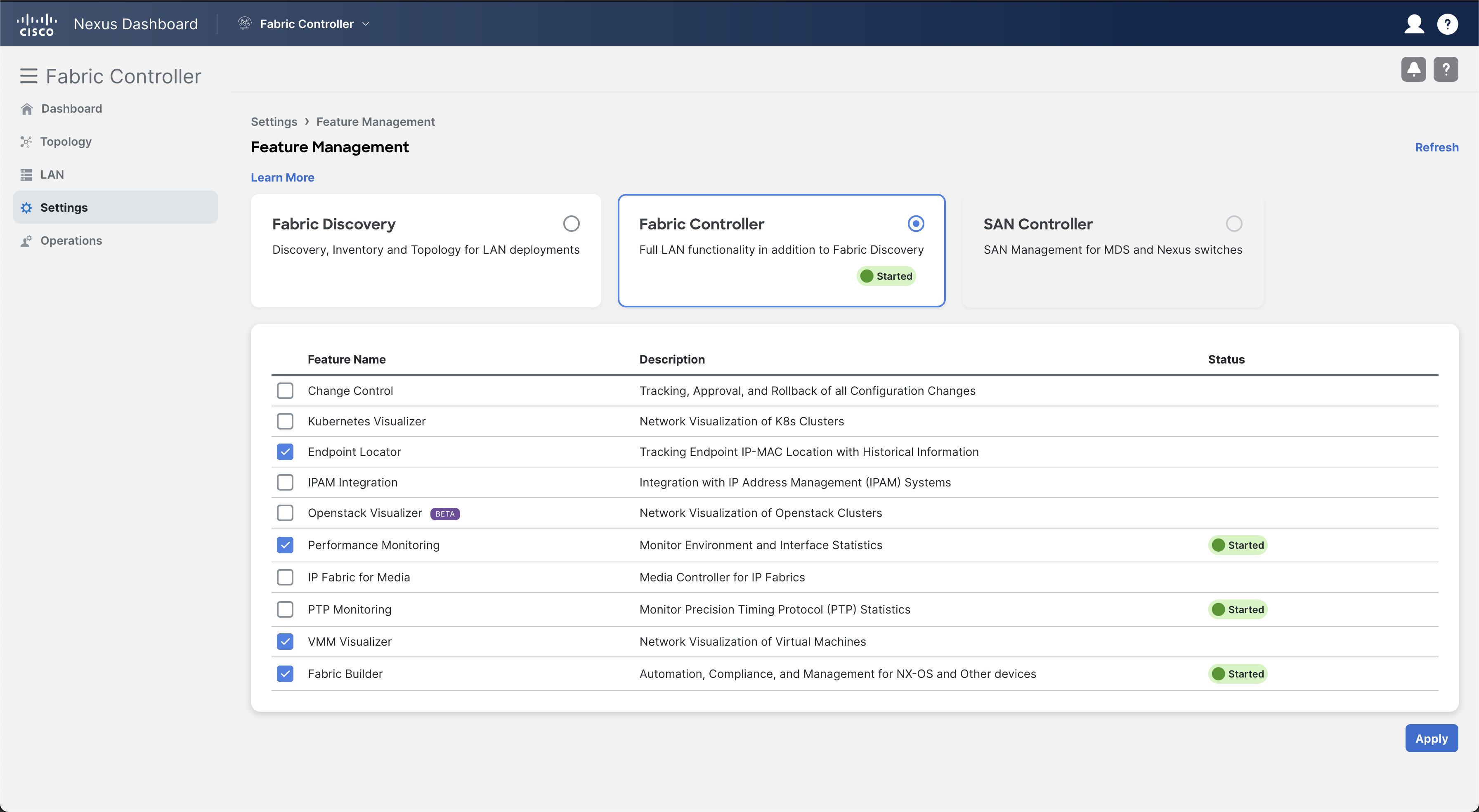This screenshot has width=1479, height=812.
Task: Click the Apply button
Action: coord(1432,739)
